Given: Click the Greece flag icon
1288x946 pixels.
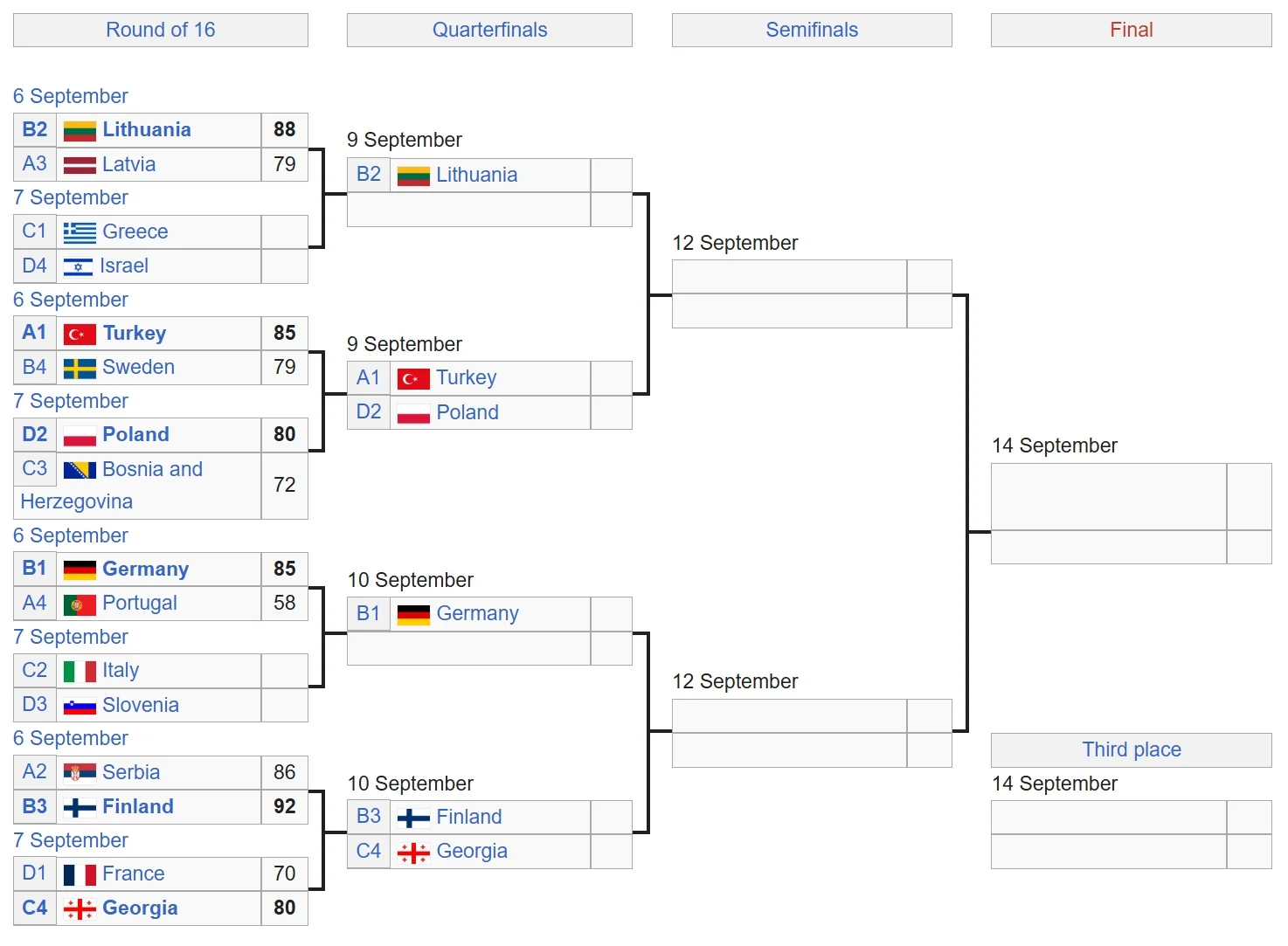Looking at the screenshot, I should (80, 232).
